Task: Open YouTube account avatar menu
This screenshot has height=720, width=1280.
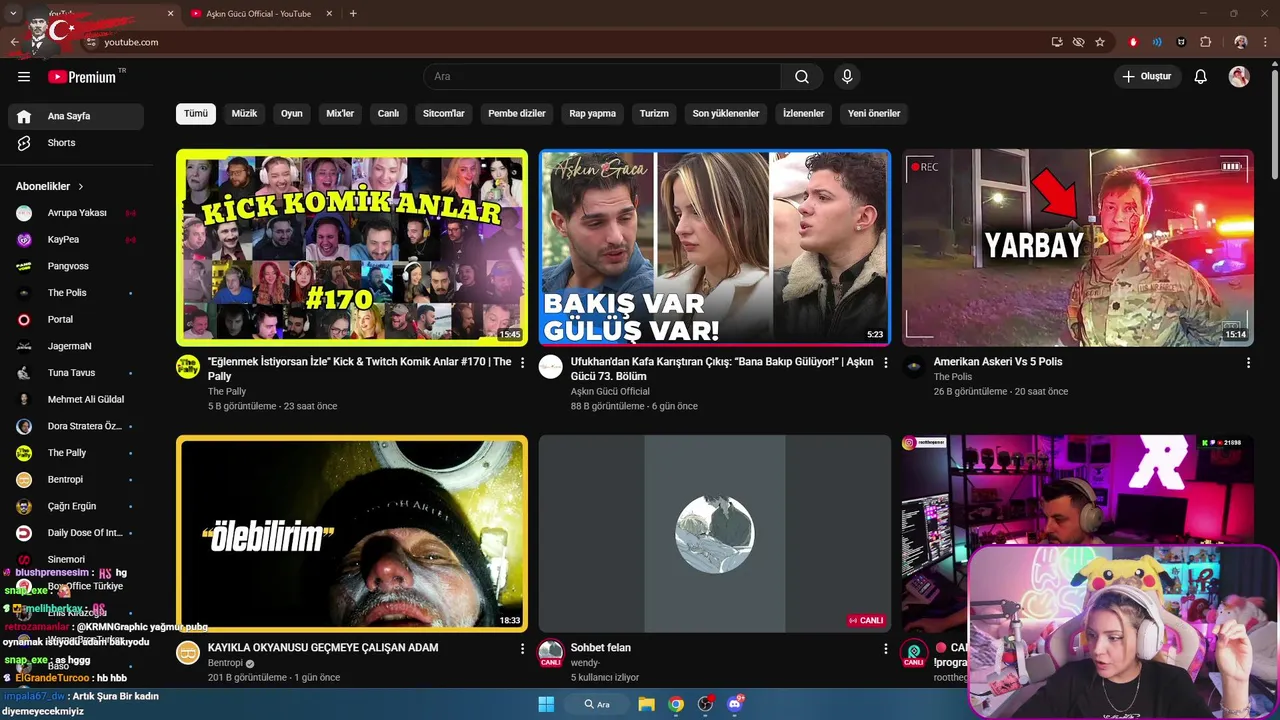Action: (1239, 77)
